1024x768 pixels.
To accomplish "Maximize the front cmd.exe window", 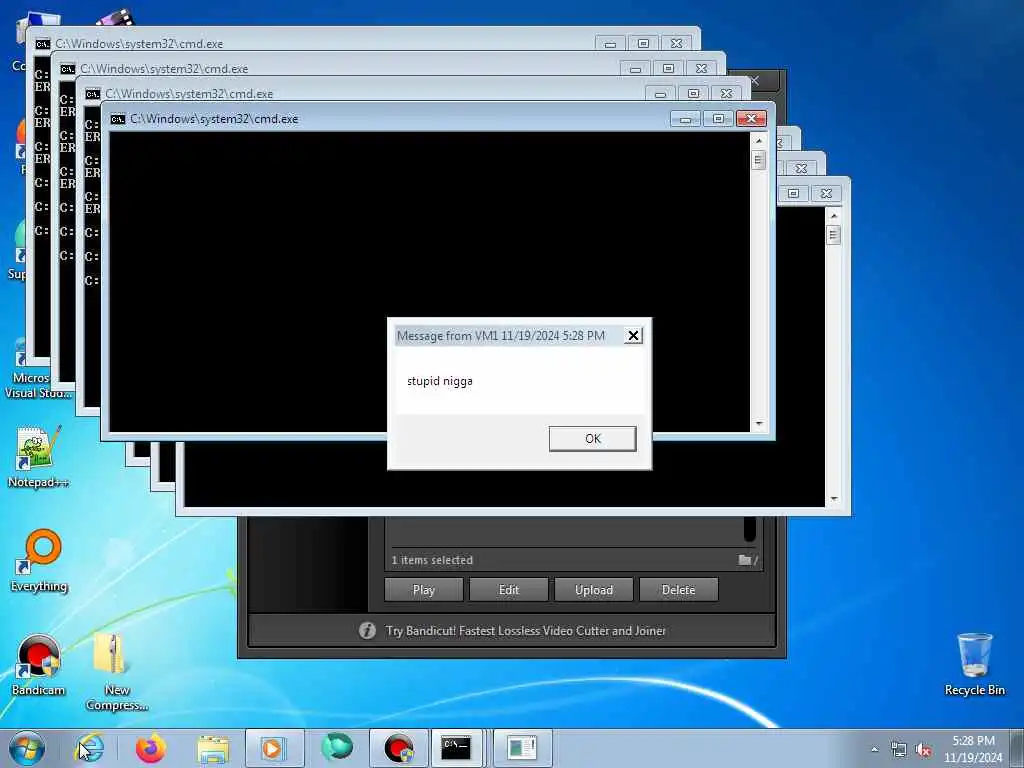I will point(718,119).
